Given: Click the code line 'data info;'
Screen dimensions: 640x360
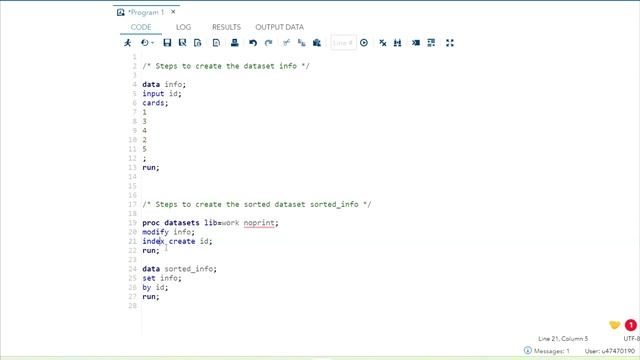Looking at the screenshot, I should (164, 84).
